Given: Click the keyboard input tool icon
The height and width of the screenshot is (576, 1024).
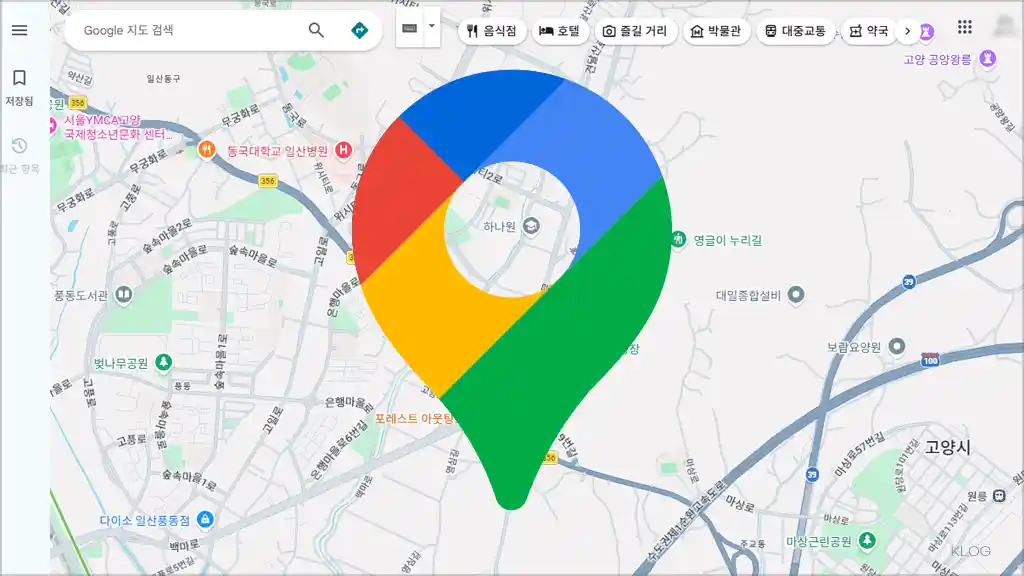Looking at the screenshot, I should 409,28.
